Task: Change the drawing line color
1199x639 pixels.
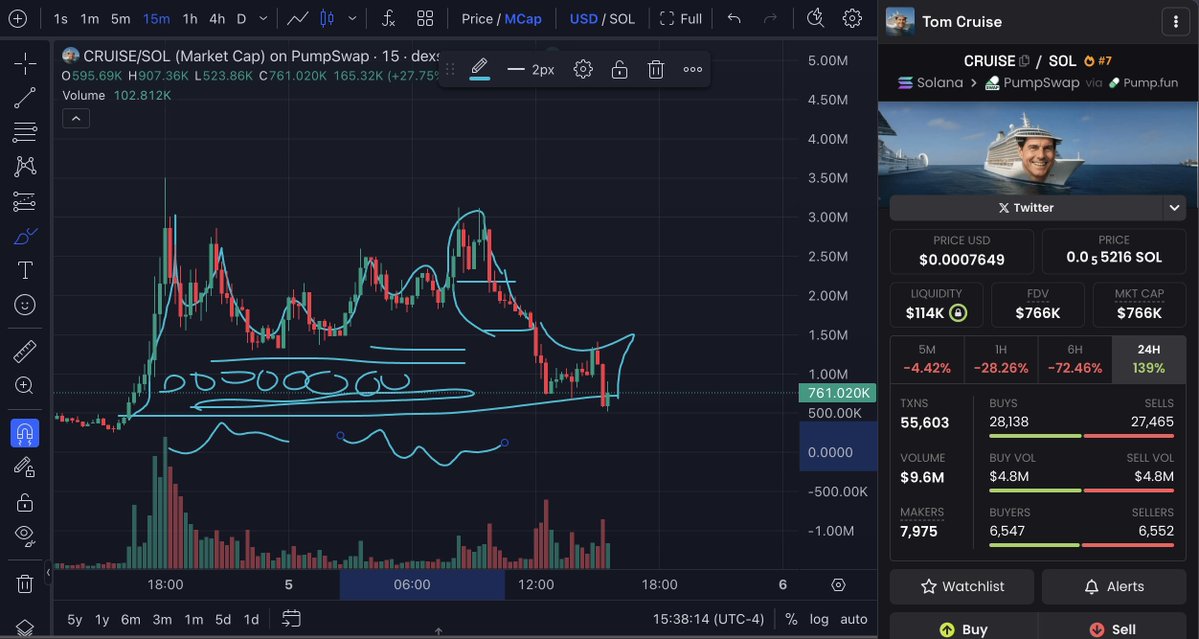Action: (479, 70)
